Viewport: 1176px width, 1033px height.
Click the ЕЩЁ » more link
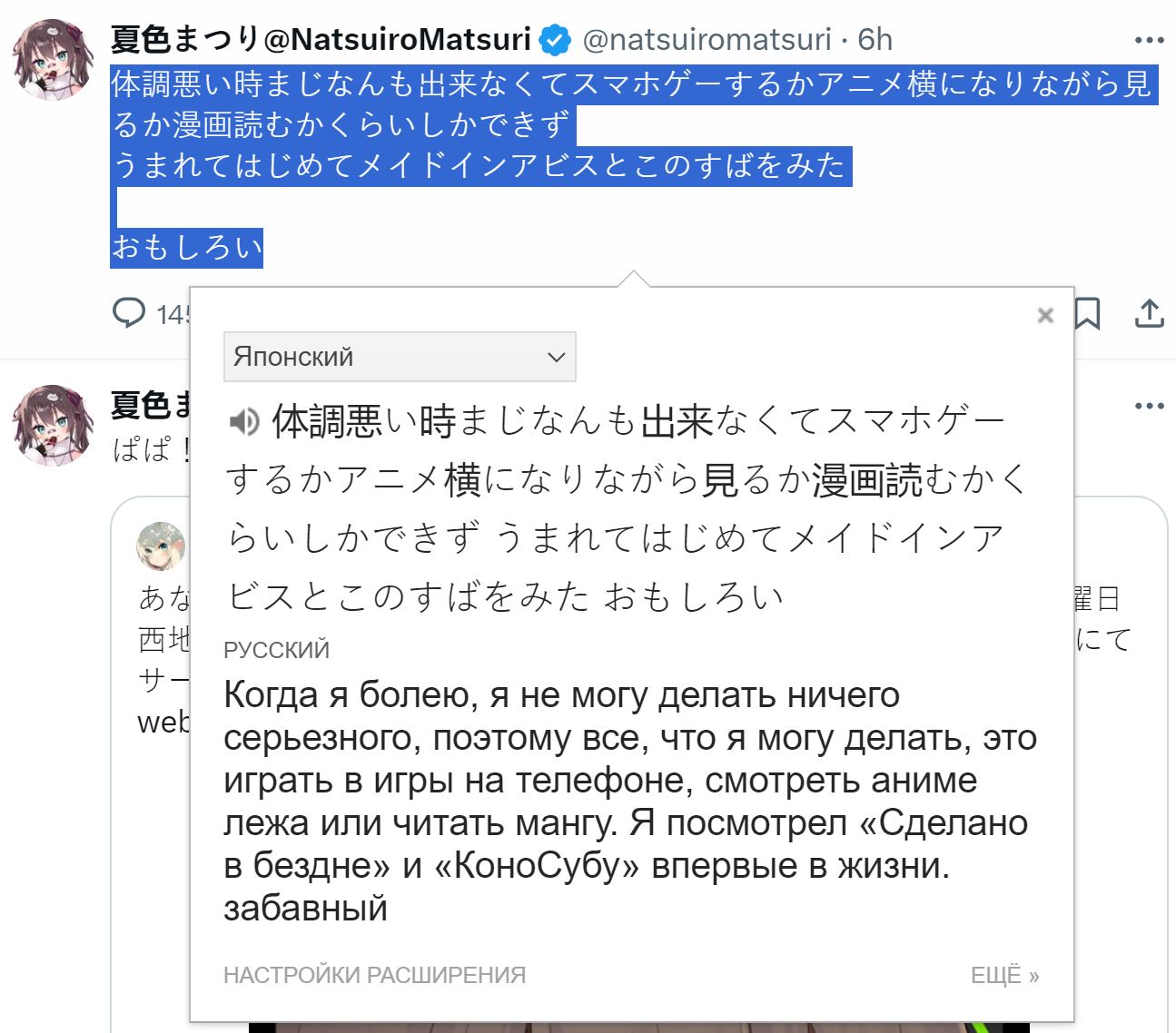click(1004, 975)
